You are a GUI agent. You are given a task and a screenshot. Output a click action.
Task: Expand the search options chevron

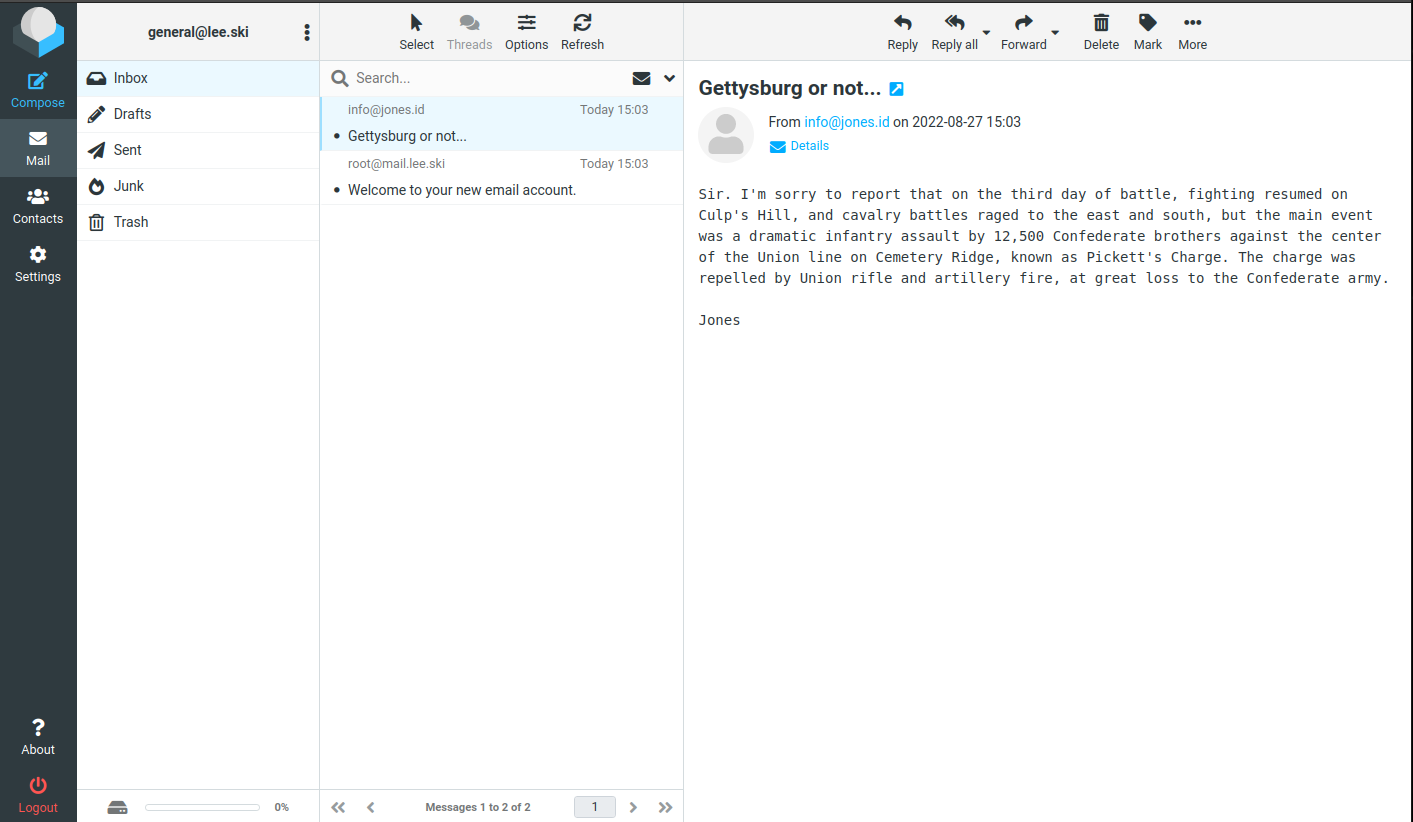point(670,79)
